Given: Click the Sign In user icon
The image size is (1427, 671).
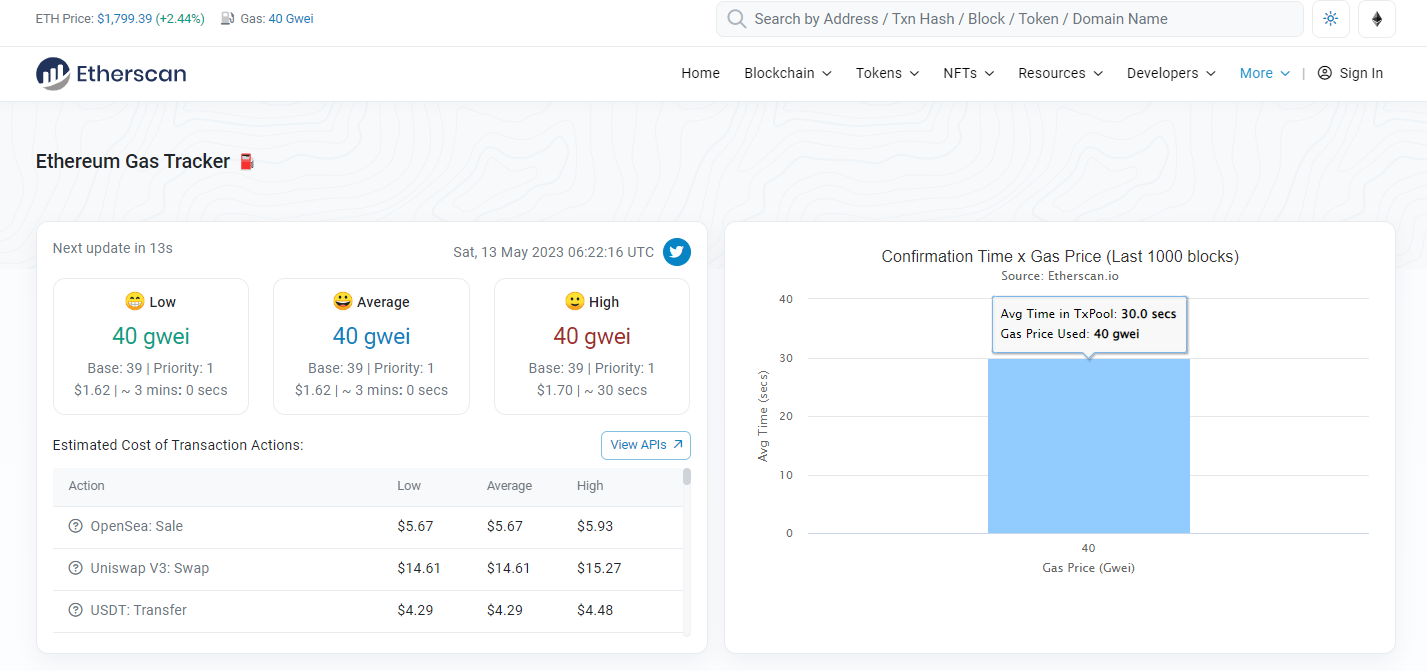Looking at the screenshot, I should [1325, 73].
